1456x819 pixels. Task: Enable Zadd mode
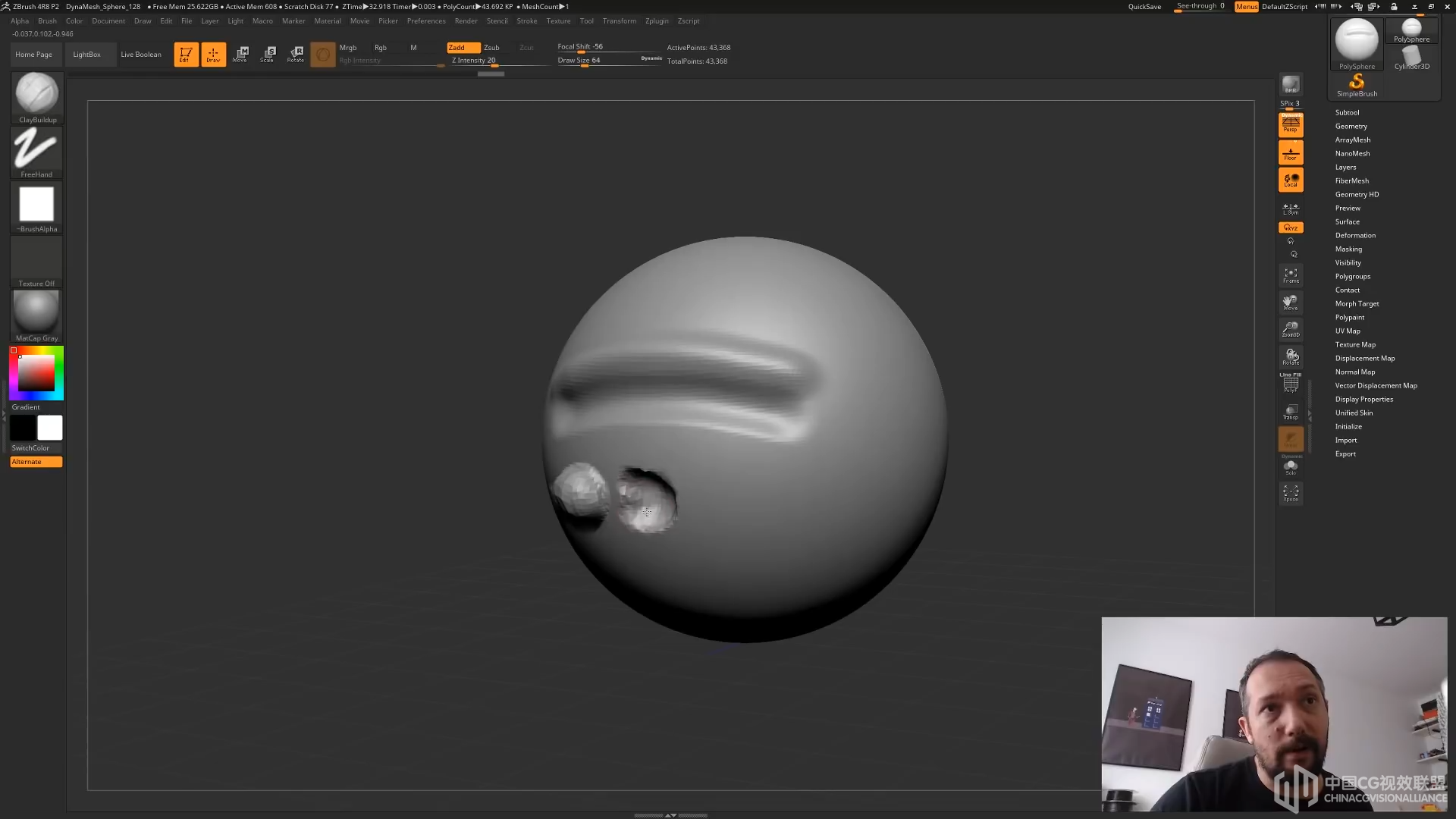463,47
